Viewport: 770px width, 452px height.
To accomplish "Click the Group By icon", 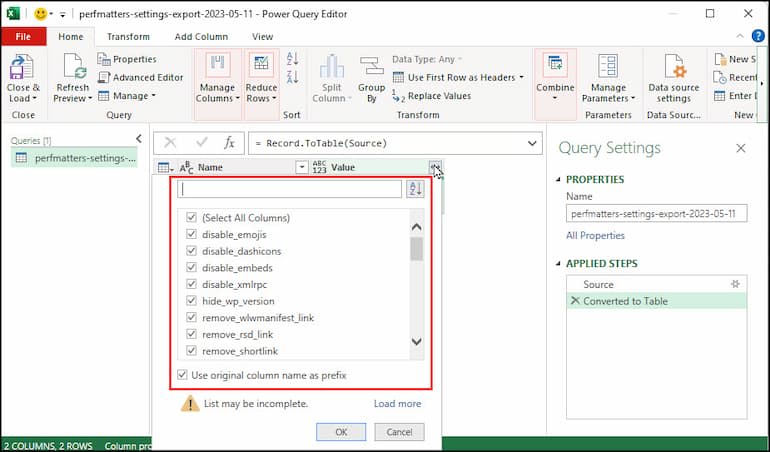I will 371,67.
